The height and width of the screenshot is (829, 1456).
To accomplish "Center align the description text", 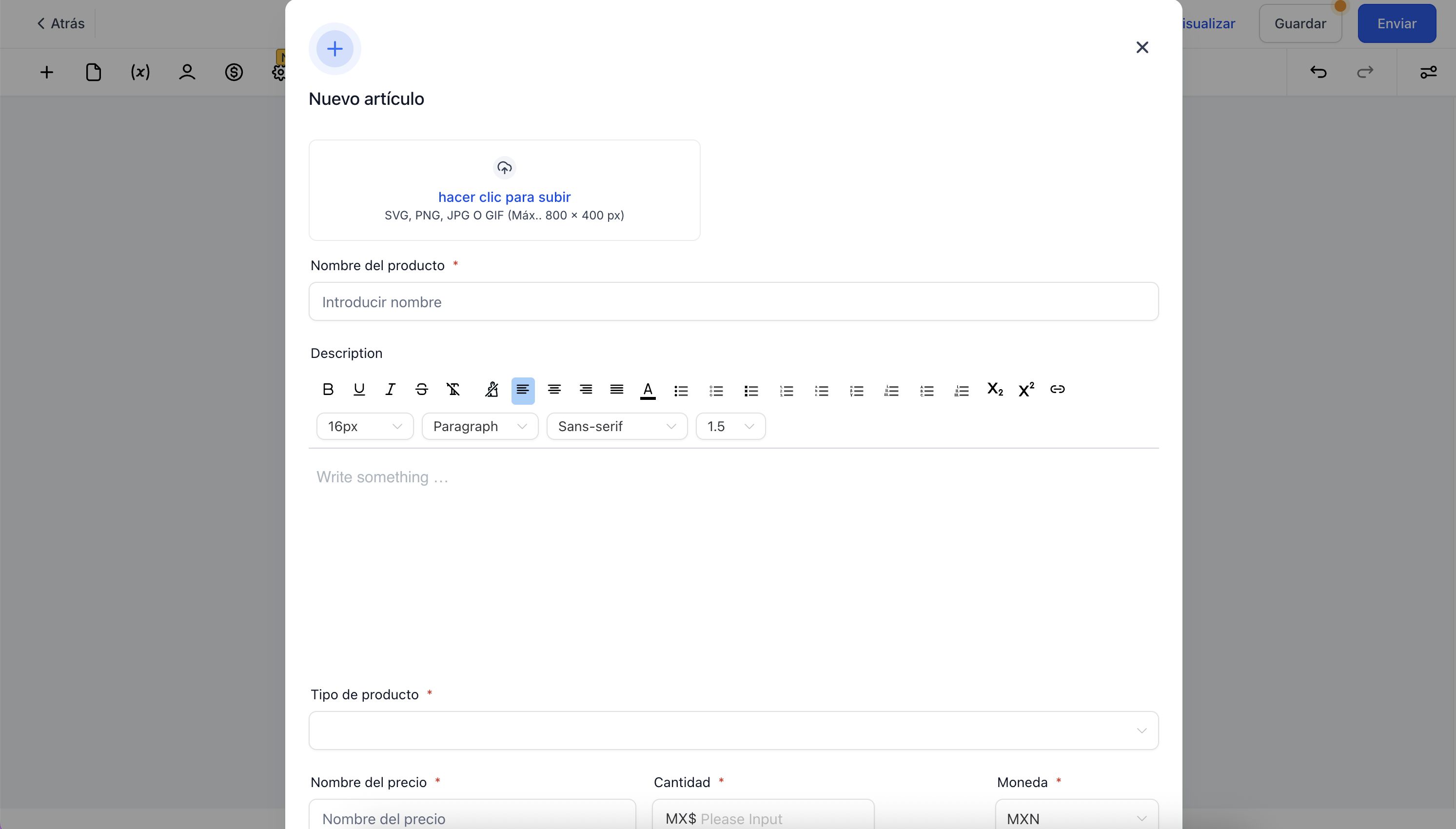I will coord(554,390).
